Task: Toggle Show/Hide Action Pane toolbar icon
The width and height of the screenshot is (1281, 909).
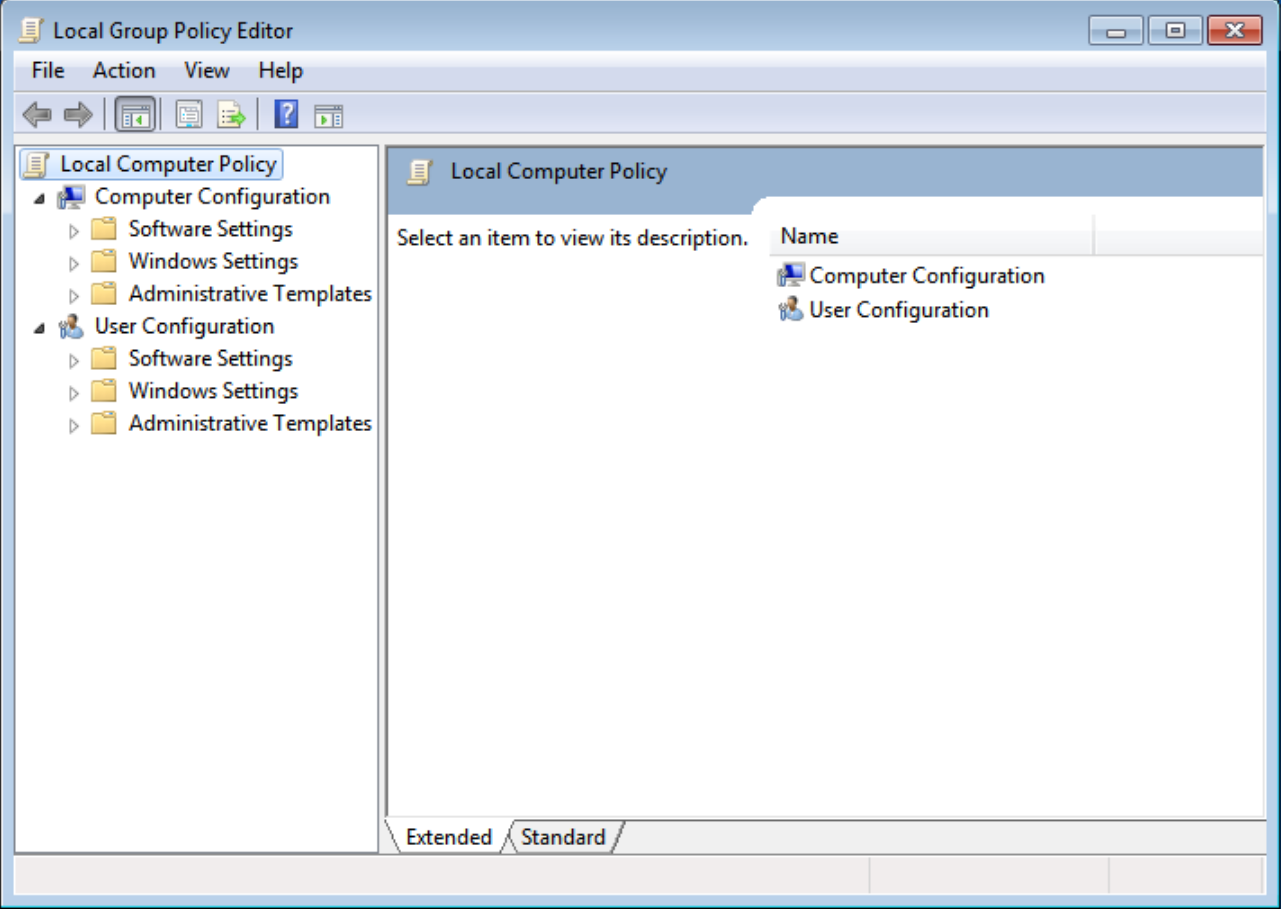Action: pos(329,115)
